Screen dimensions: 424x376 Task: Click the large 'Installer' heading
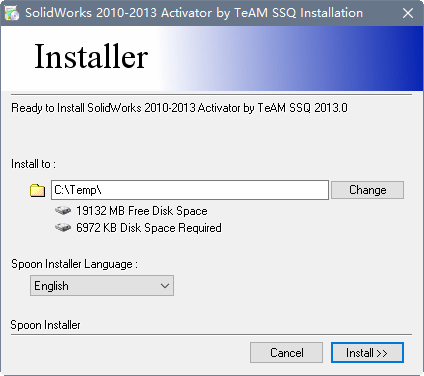pyautogui.click(x=91, y=56)
